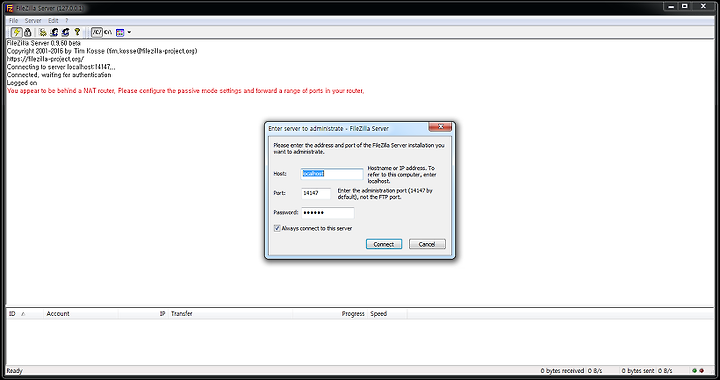Uncheck Always connect to this server
The image size is (720, 380).
(277, 228)
